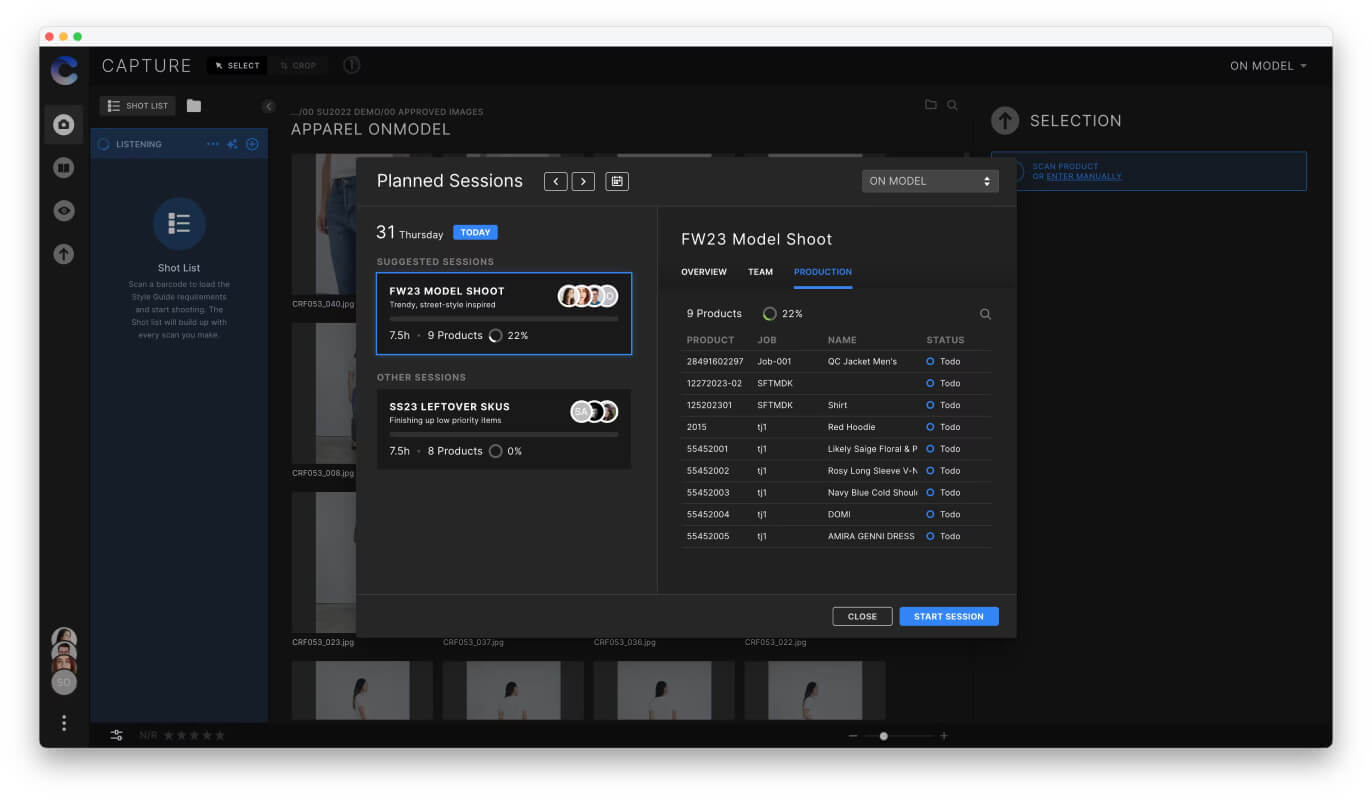The image size is (1372, 800).
Task: Go to previous day in Planned Sessions
Action: click(556, 181)
